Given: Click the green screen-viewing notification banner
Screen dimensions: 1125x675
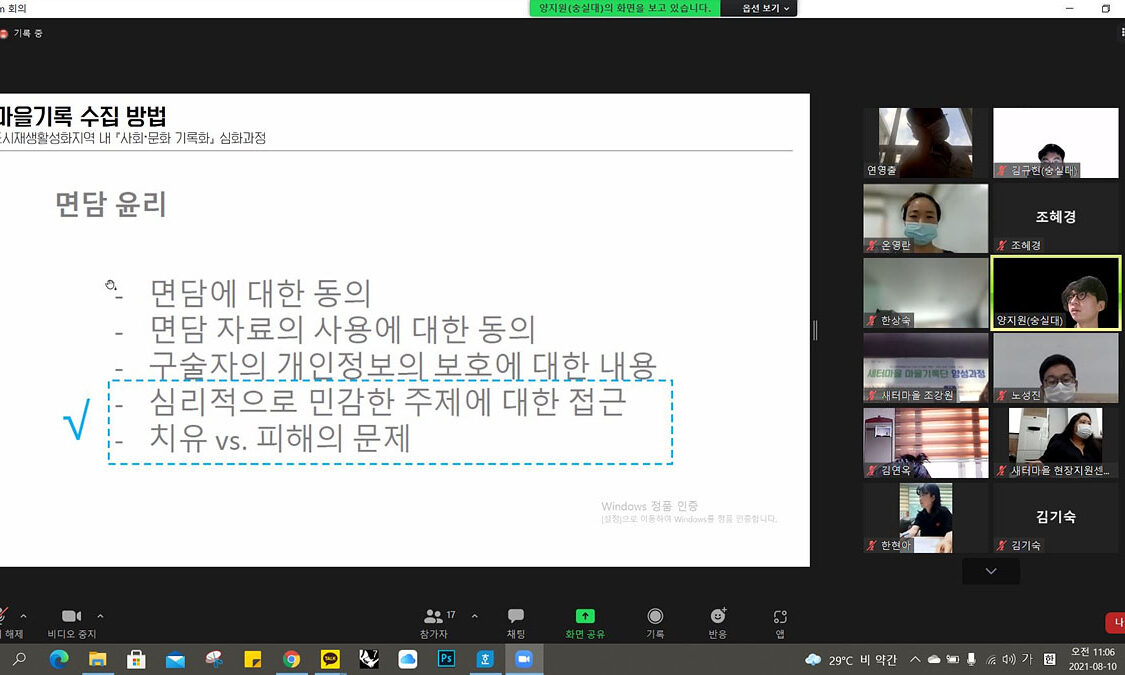Looking at the screenshot, I should (x=624, y=8).
